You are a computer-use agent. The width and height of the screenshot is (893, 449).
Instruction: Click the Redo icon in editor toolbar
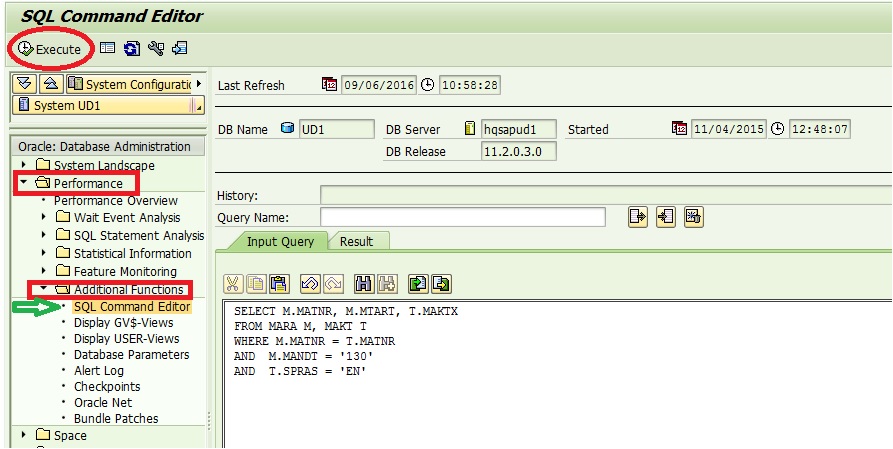click(x=333, y=284)
